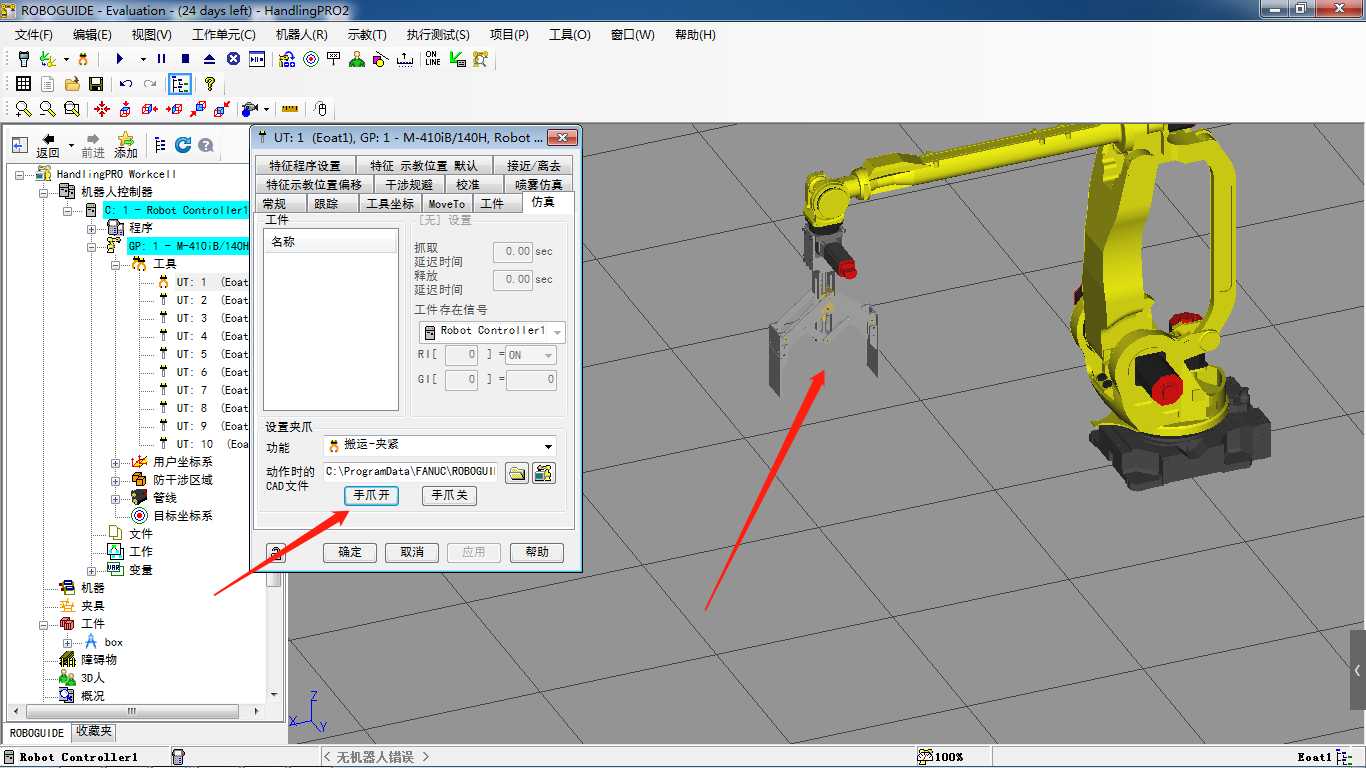Open the run panel icon
Screen dimensions: 1366x768
(257, 59)
